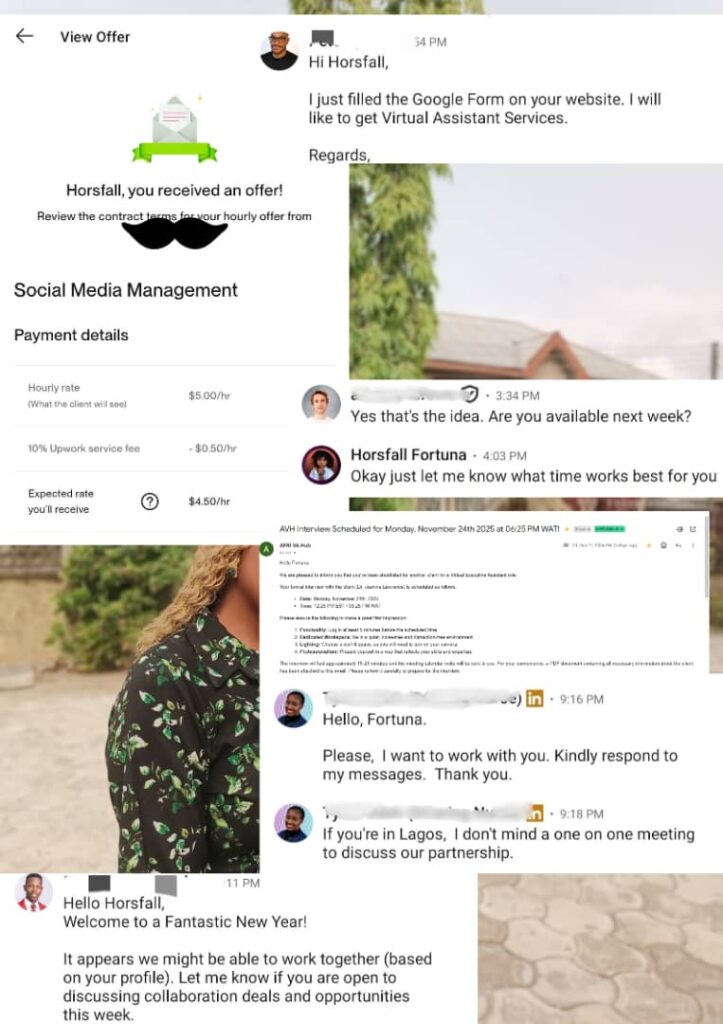Click the Horsfall Fortuna sender name
723x1024 pixels.
[x=408, y=455]
